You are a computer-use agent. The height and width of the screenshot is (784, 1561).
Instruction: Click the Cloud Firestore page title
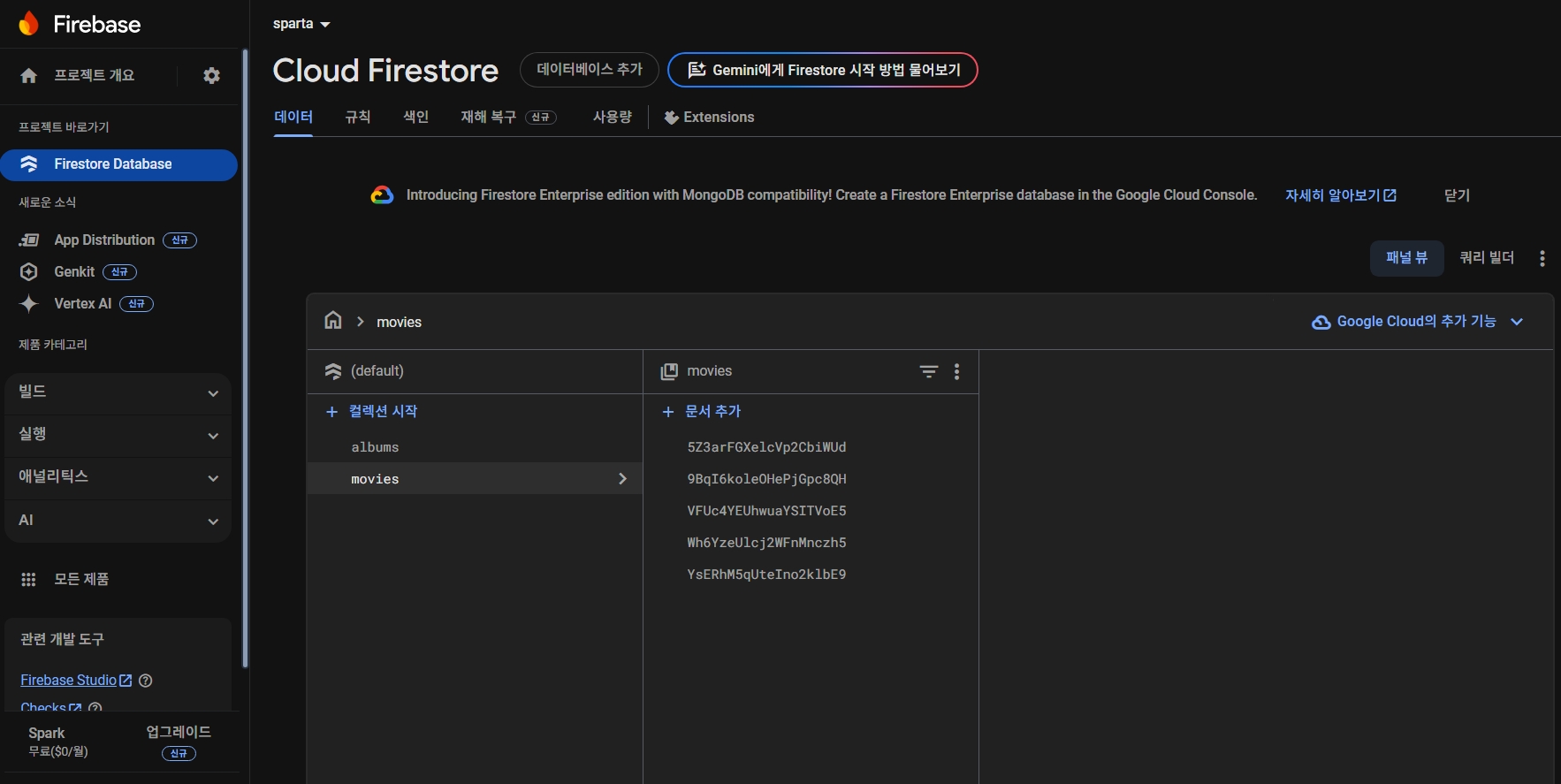[x=385, y=70]
